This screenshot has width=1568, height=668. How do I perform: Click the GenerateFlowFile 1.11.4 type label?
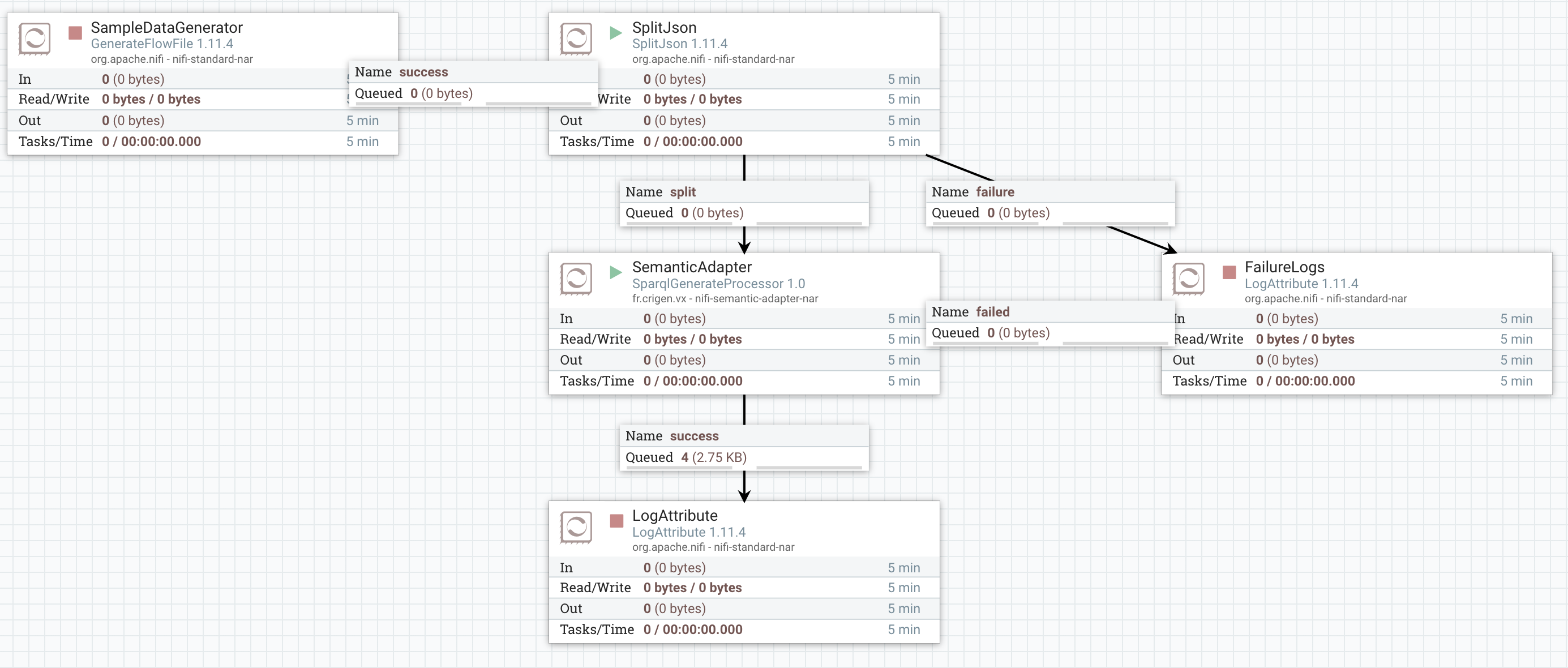[162, 44]
